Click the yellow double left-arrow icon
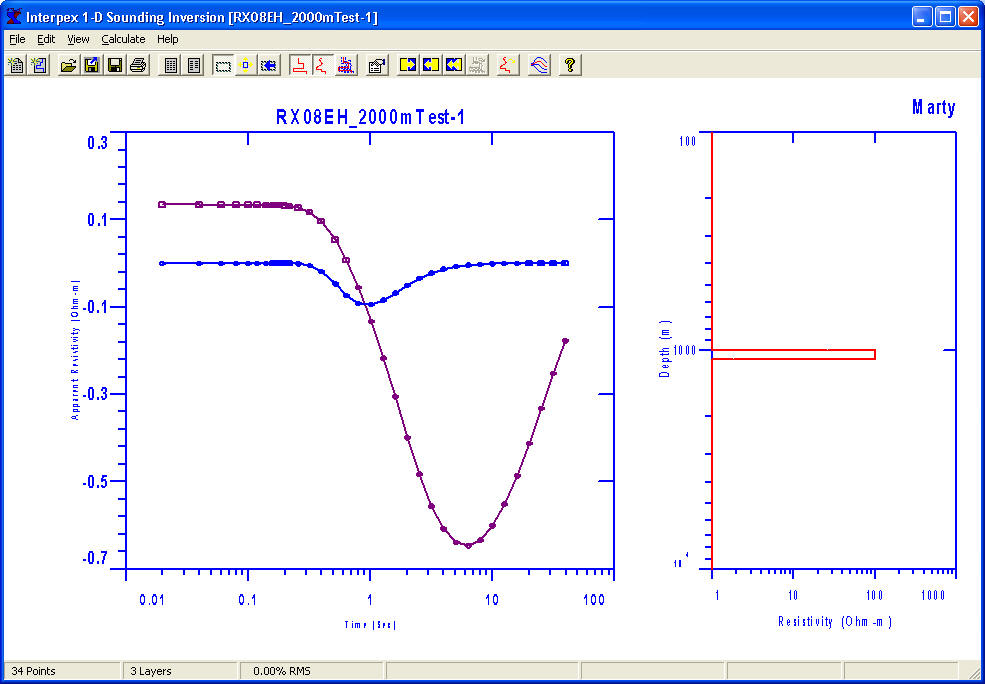Image resolution: width=985 pixels, height=684 pixels. 454,65
